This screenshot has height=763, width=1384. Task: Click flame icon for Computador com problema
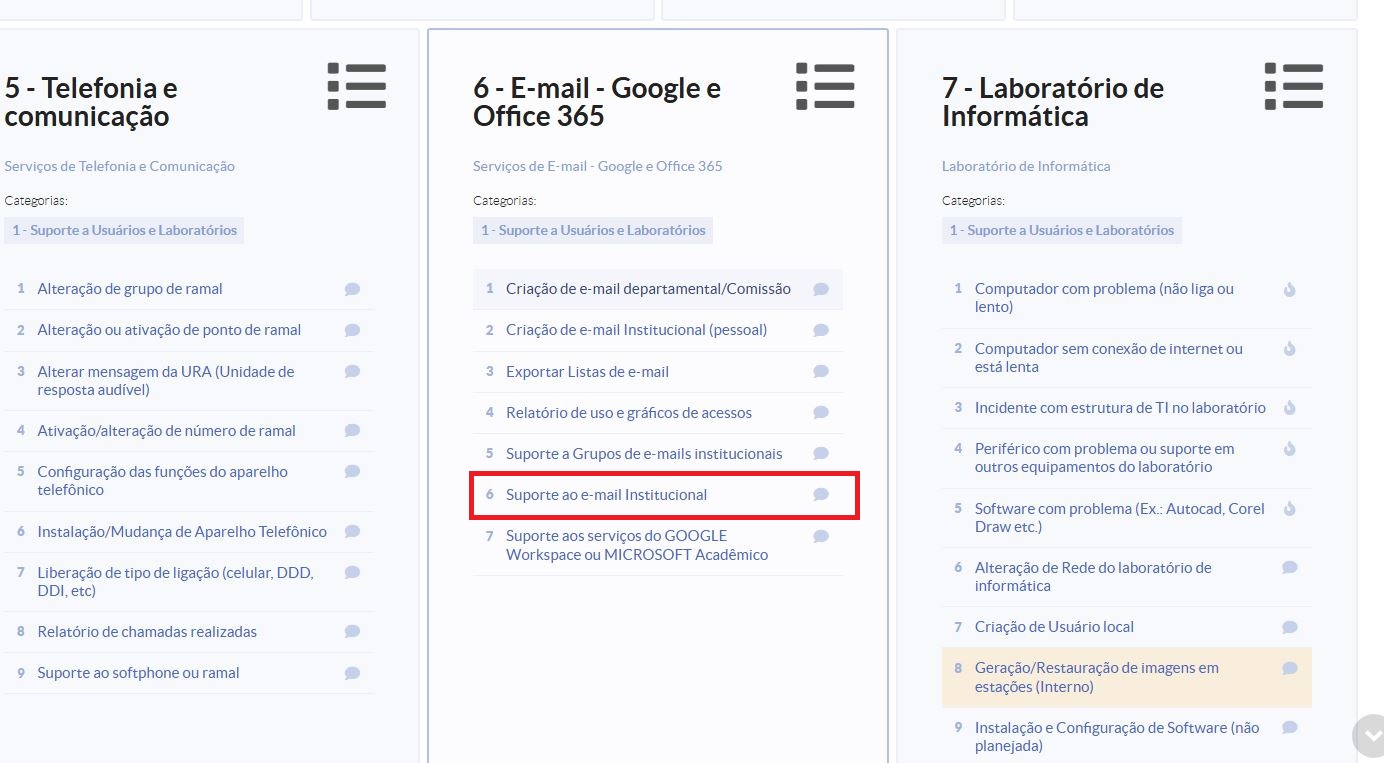point(1289,289)
